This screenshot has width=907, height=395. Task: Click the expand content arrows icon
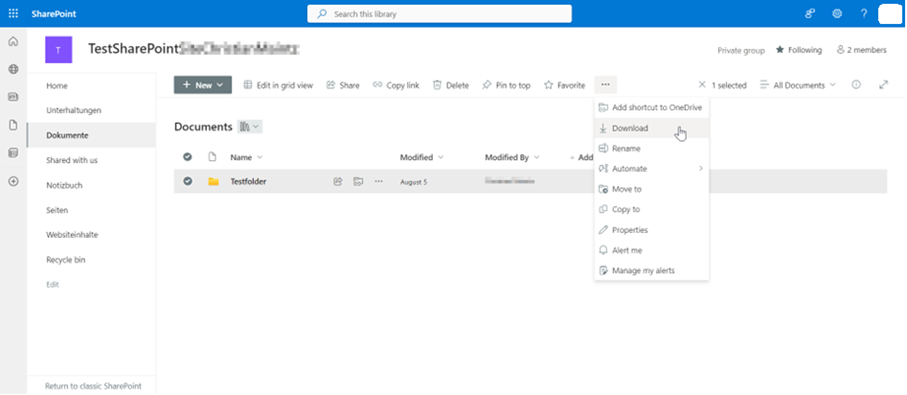click(883, 84)
